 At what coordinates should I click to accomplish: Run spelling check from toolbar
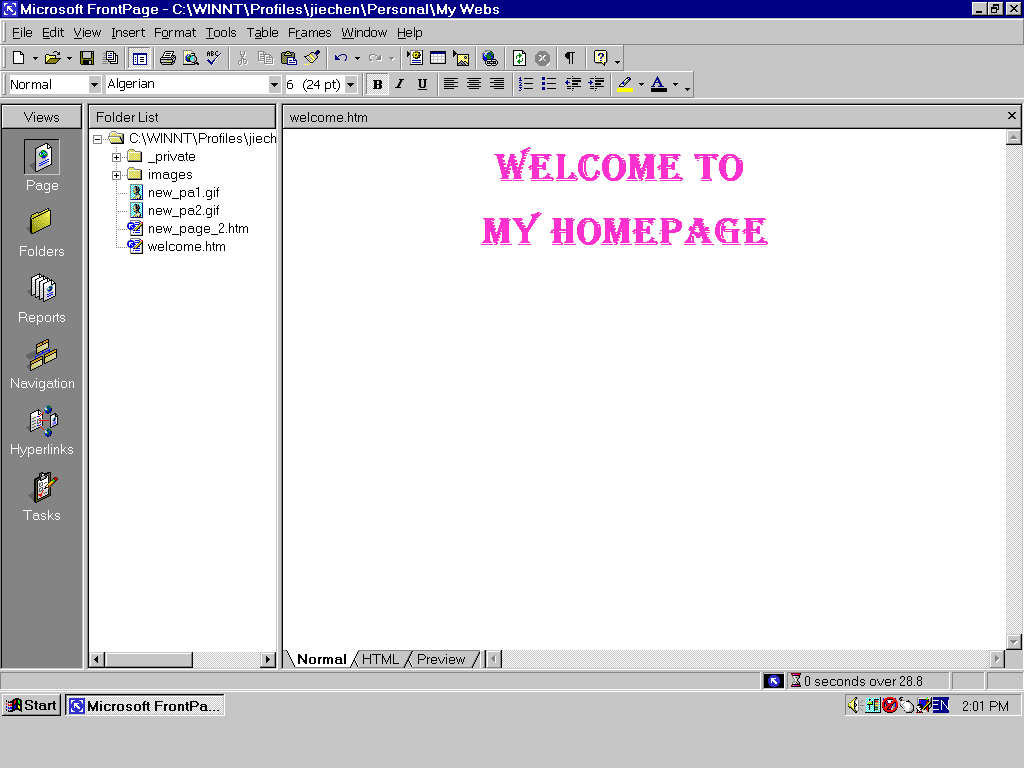tap(214, 58)
